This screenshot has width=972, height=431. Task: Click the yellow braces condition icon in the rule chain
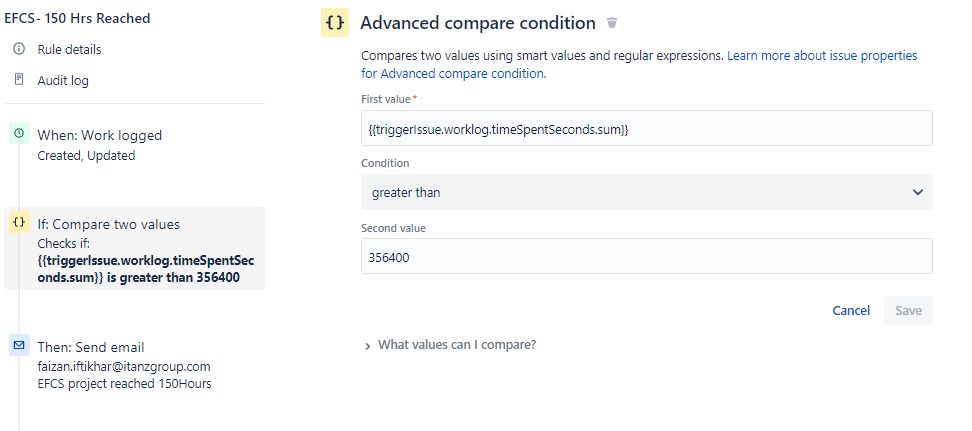pyautogui.click(x=19, y=222)
